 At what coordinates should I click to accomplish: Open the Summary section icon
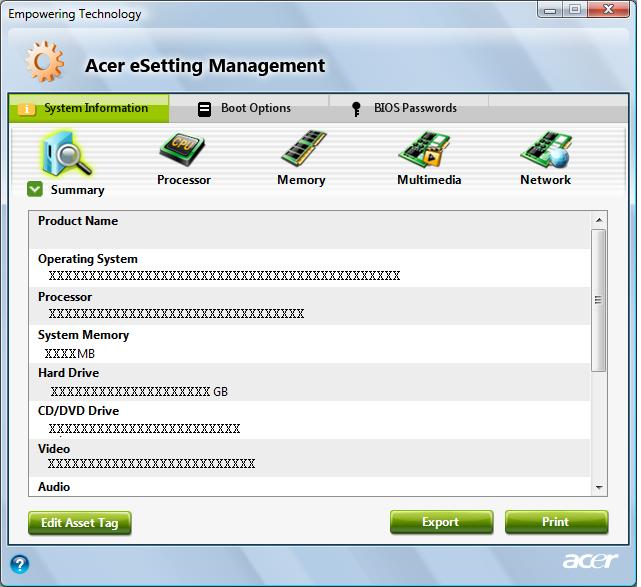click(x=66, y=154)
